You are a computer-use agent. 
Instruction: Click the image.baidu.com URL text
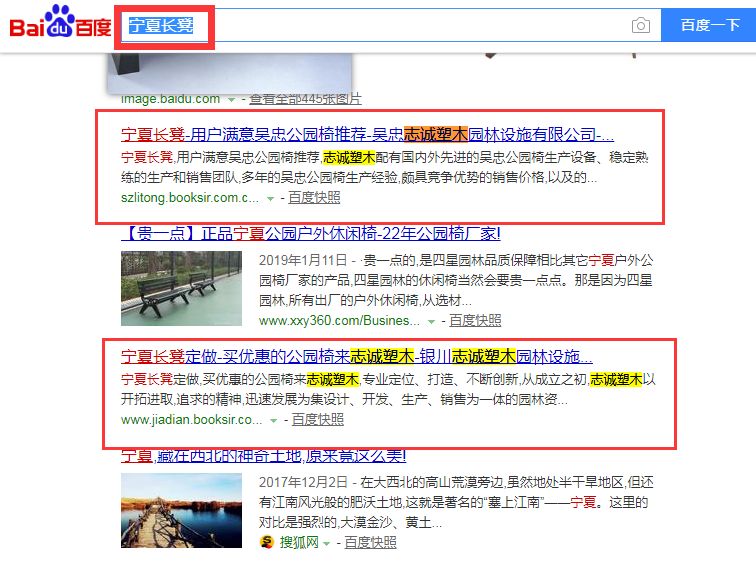(171, 99)
